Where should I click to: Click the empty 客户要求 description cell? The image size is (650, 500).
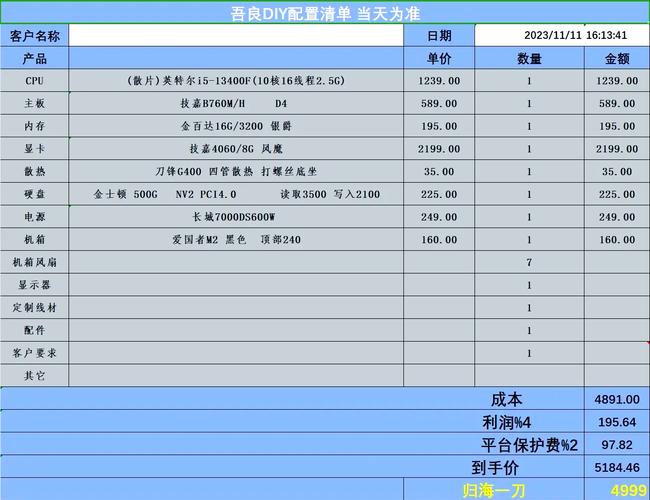coord(236,353)
